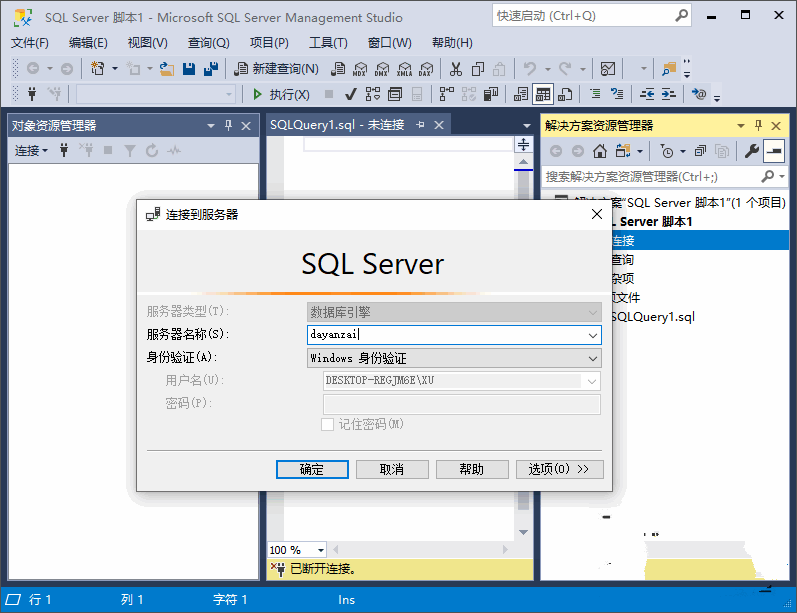Click Connect Object Explorer plug icon

pos(64,150)
